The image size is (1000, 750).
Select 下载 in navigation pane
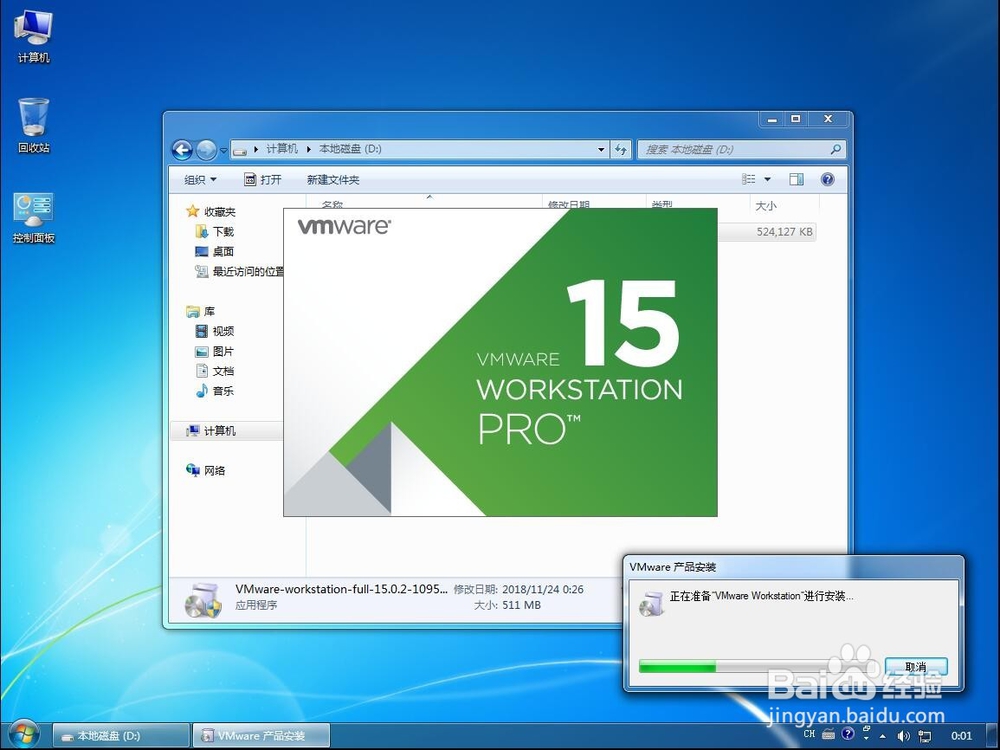tap(215, 232)
